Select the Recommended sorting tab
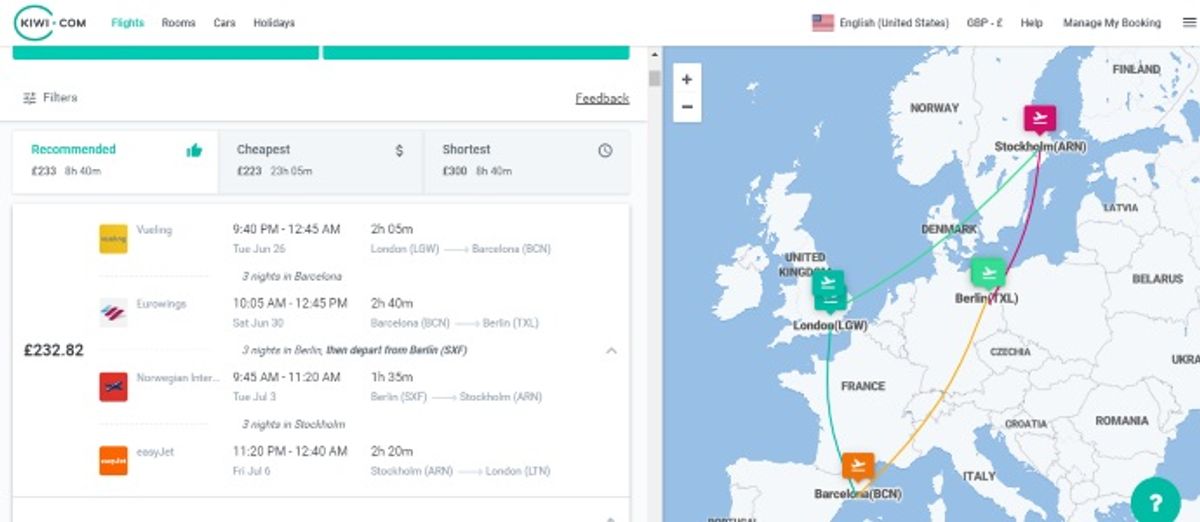Image resolution: width=1200 pixels, height=522 pixels. click(115, 161)
